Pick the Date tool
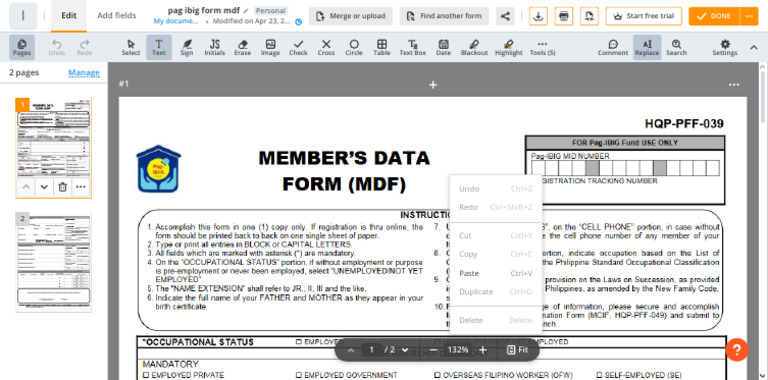Viewport: 768px width, 380px height. pyautogui.click(x=443, y=48)
